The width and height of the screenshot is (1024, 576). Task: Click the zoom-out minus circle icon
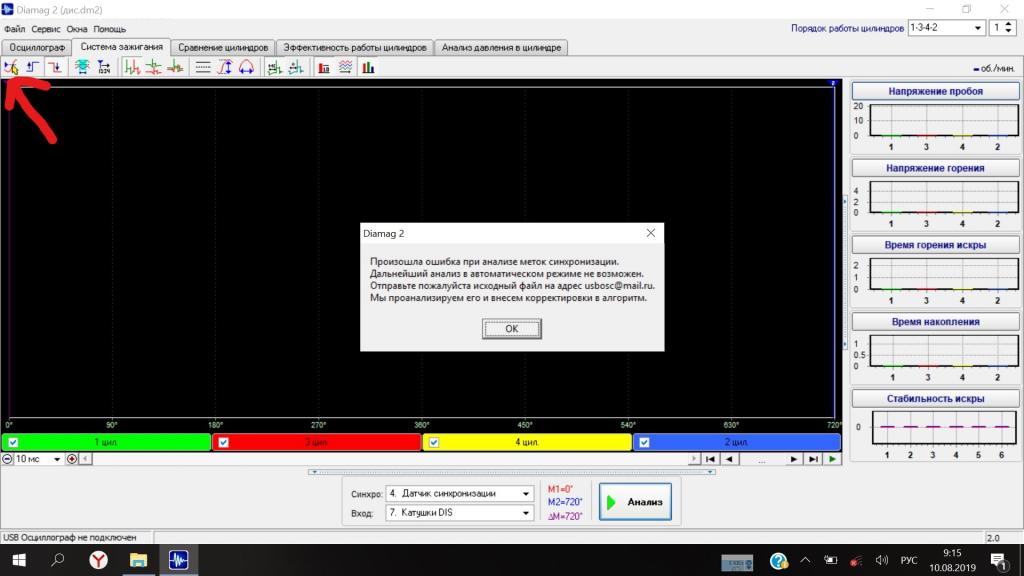(x=7, y=459)
